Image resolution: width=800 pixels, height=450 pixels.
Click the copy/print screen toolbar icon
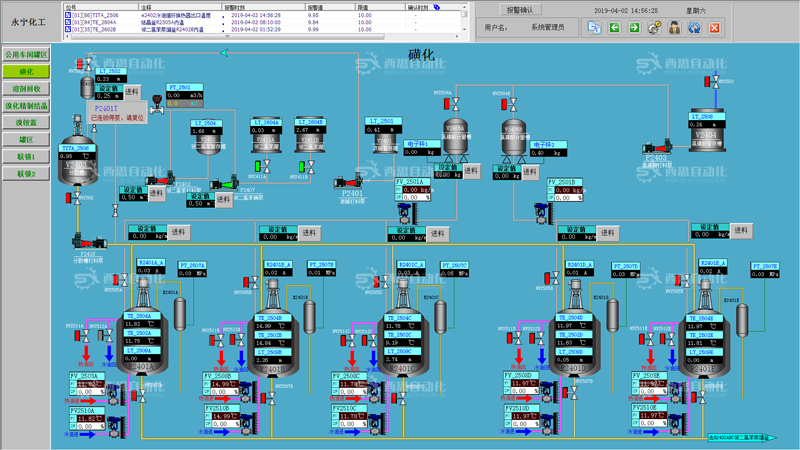(x=594, y=28)
